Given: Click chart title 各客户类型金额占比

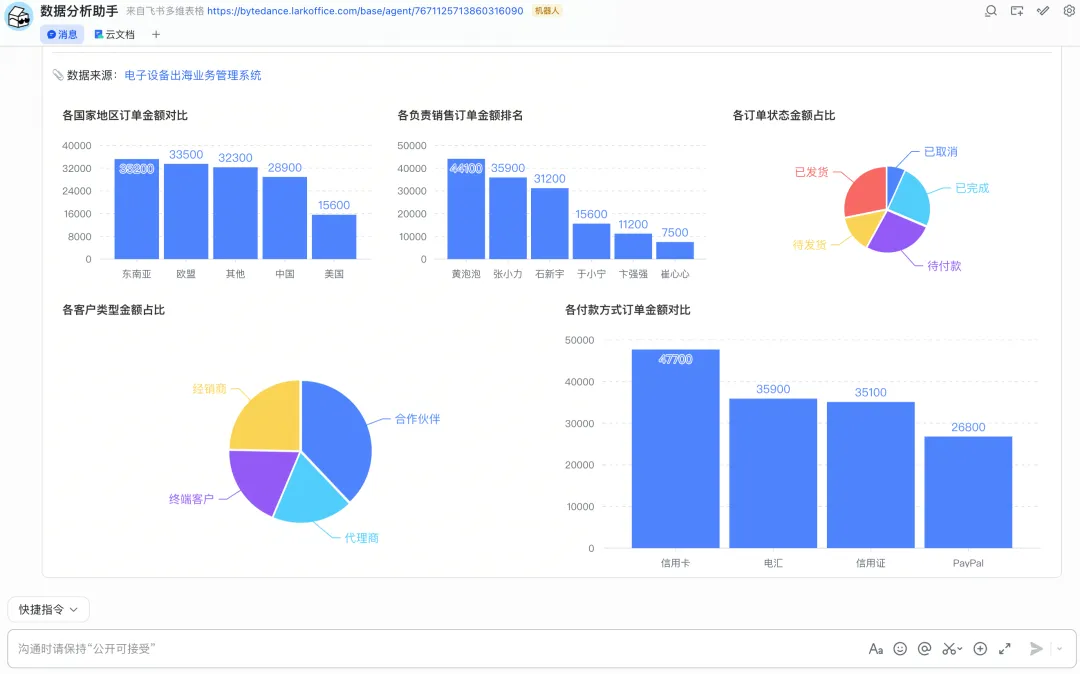Looking at the screenshot, I should [114, 310].
